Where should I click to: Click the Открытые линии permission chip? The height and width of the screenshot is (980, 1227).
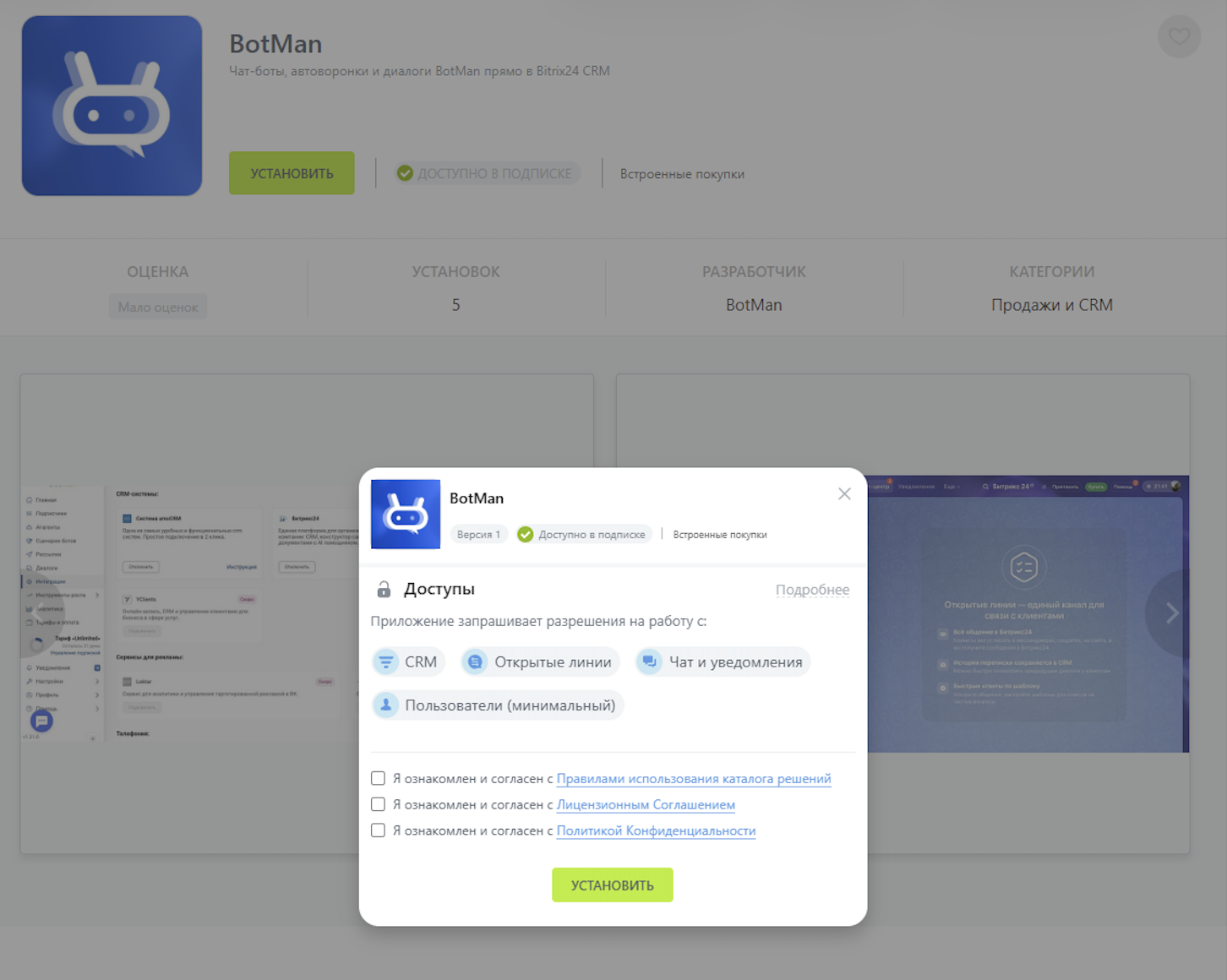[540, 661]
